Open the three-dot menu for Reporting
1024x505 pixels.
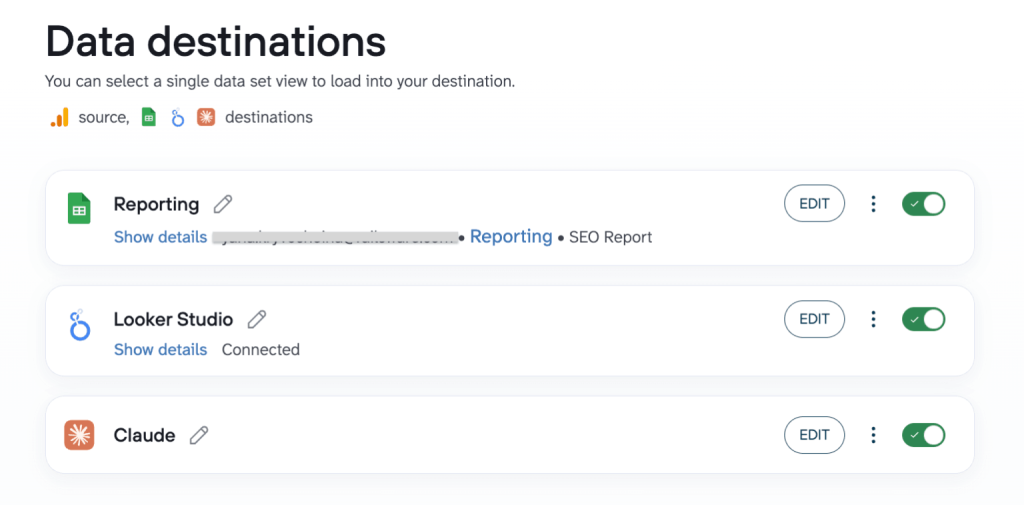click(873, 204)
